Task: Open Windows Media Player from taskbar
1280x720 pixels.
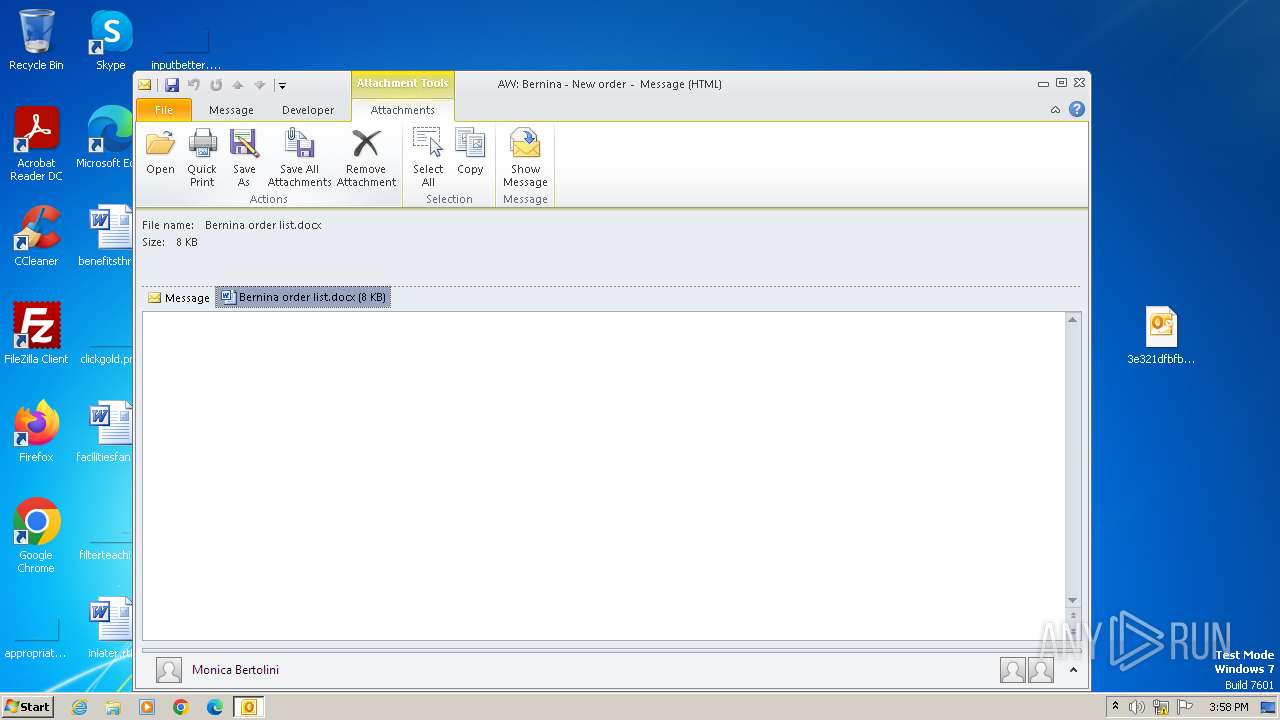Action: pyautogui.click(x=147, y=707)
